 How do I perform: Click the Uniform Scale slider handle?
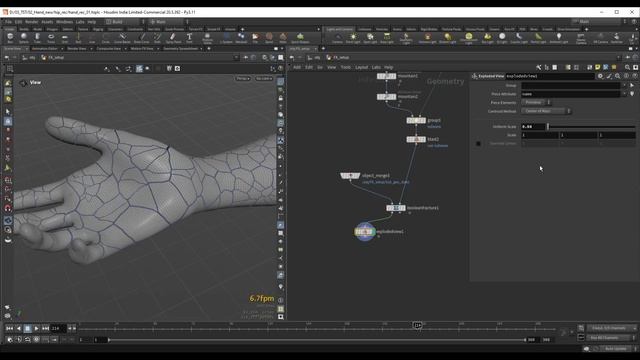click(x=548, y=127)
